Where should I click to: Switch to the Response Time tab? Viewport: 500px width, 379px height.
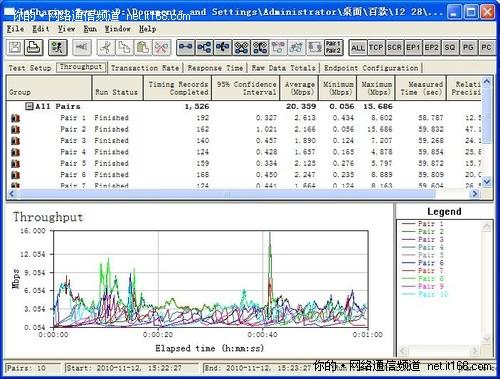[215, 68]
